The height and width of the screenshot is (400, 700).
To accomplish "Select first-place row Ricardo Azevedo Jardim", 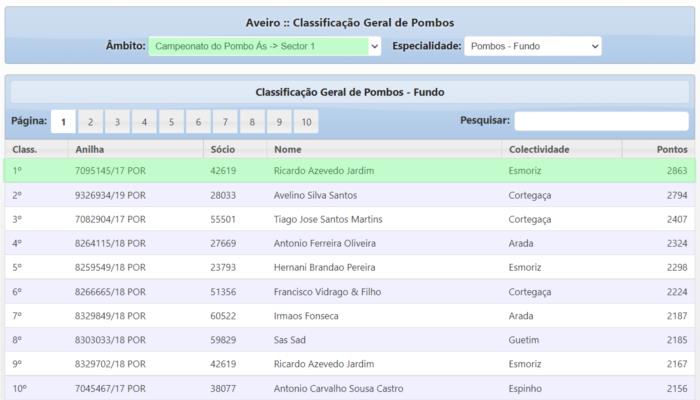I will coord(323,171).
